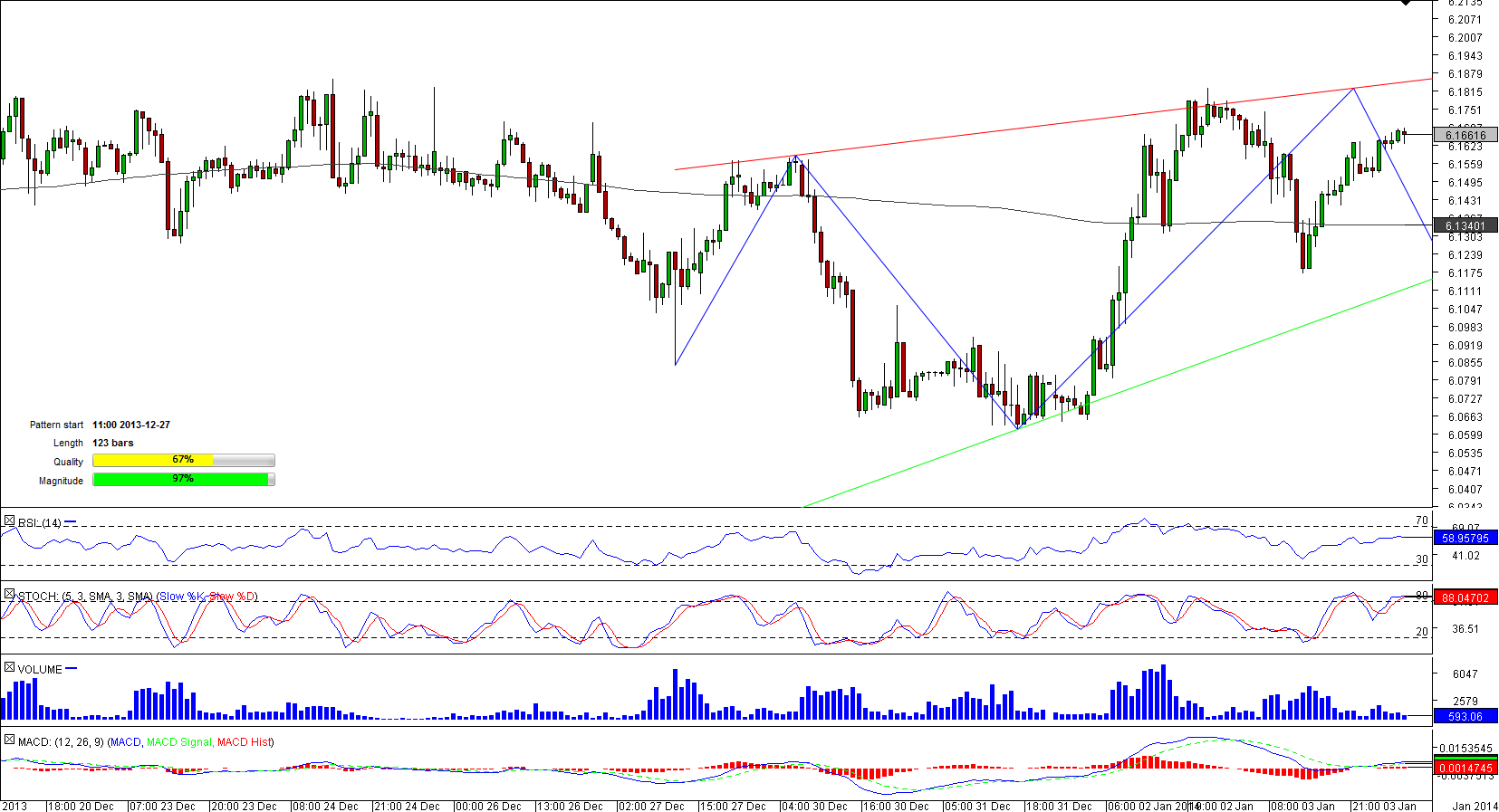
Task: Click price axis level 6.0855
Action: (1465, 363)
